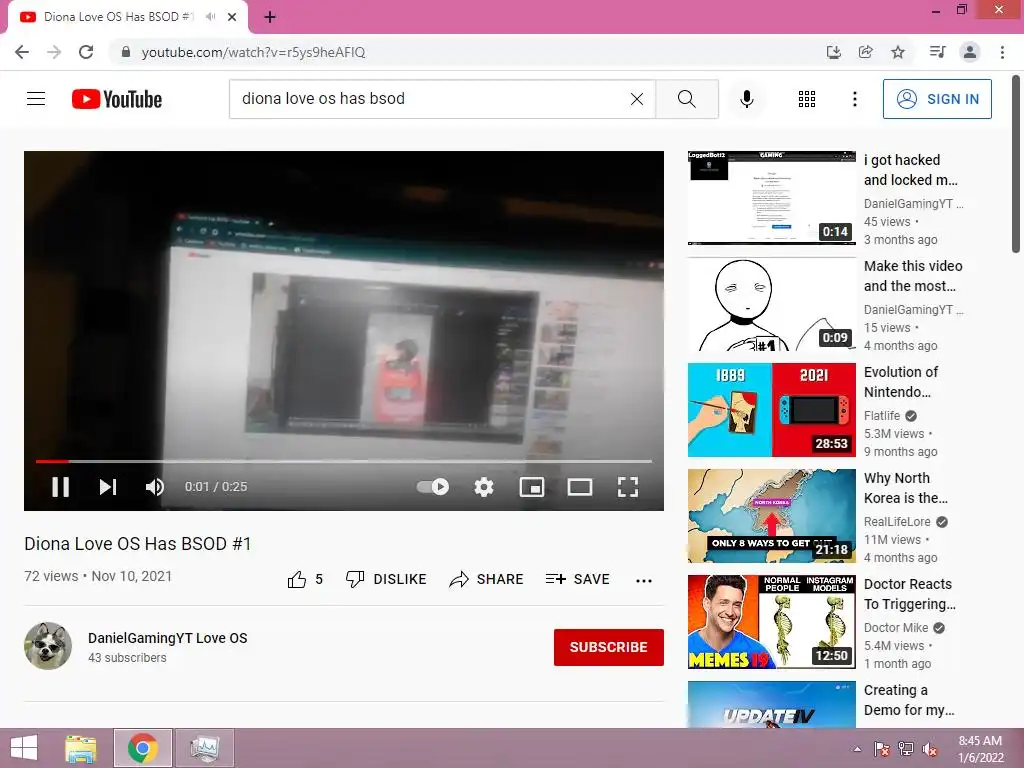
Task: Open network tray icon
Action: (x=906, y=749)
